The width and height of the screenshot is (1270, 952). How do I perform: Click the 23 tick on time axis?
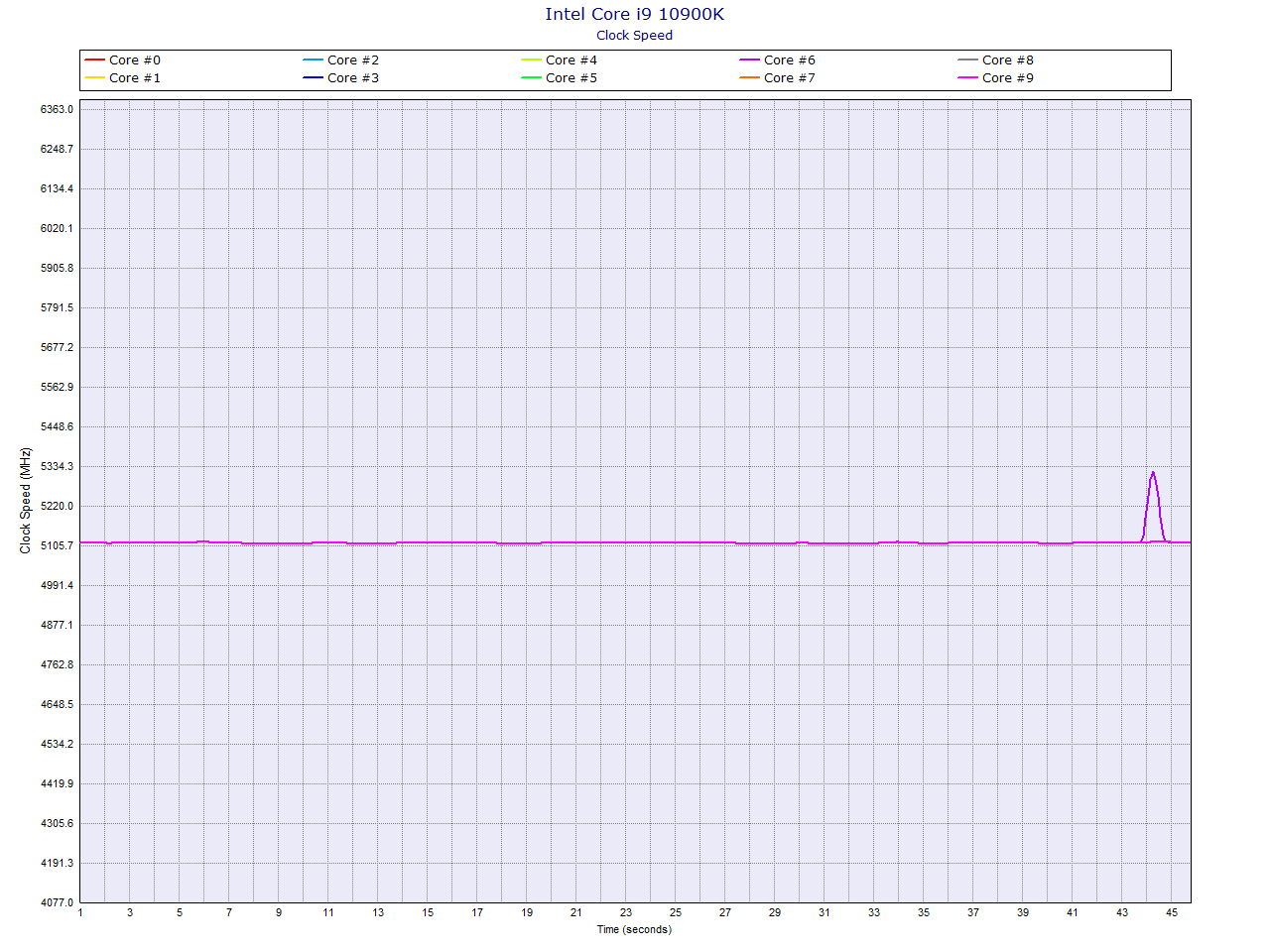pyautogui.click(x=626, y=912)
